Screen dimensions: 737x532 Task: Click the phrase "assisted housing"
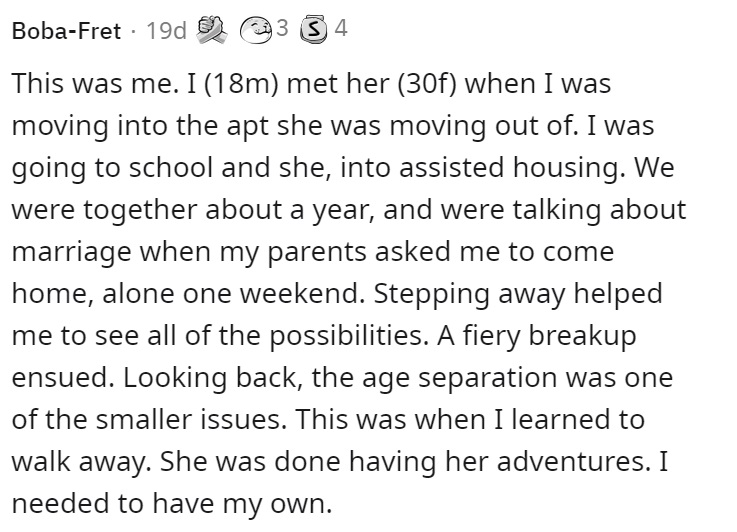click(512, 168)
